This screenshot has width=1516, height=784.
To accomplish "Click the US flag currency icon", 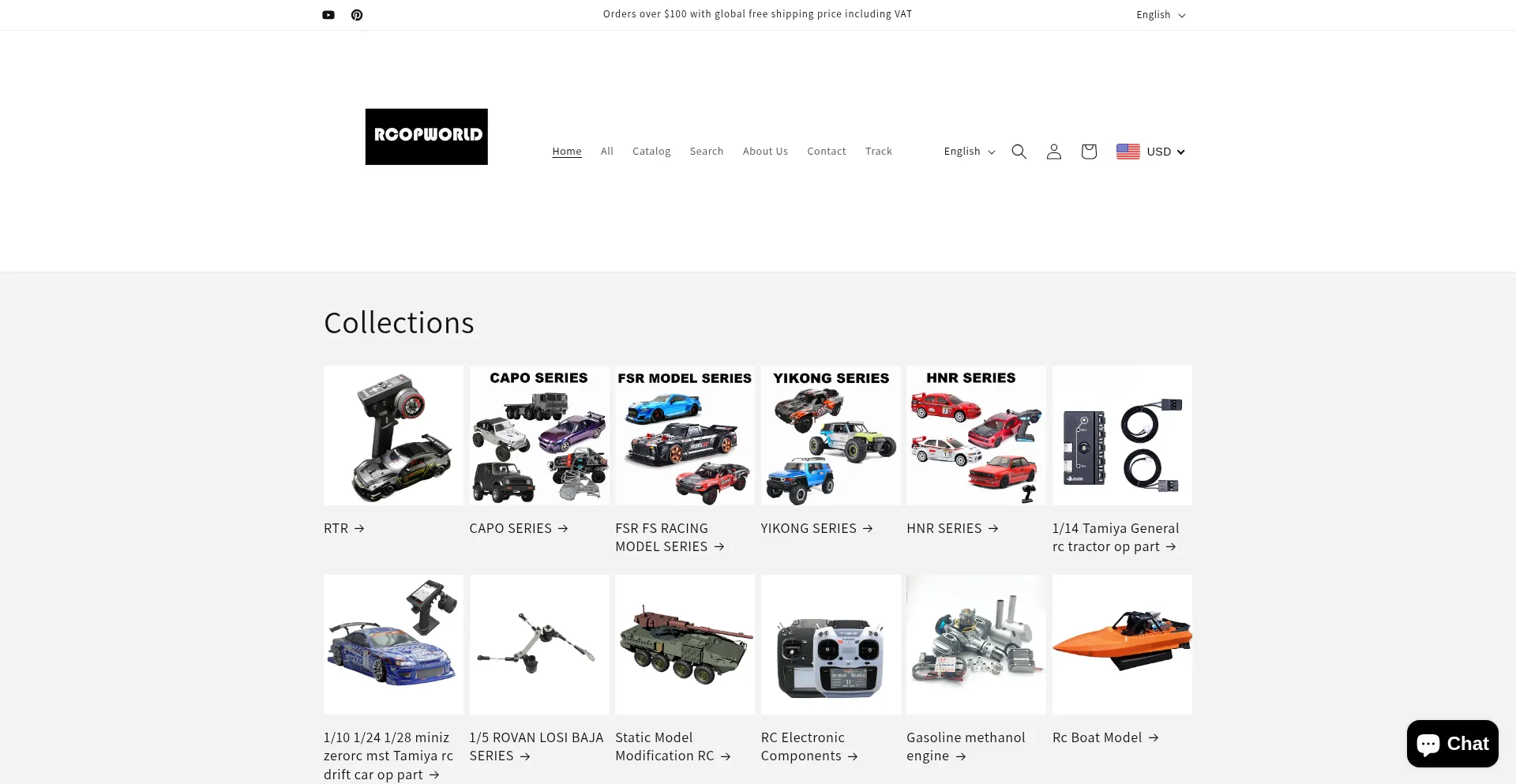I will [x=1128, y=152].
